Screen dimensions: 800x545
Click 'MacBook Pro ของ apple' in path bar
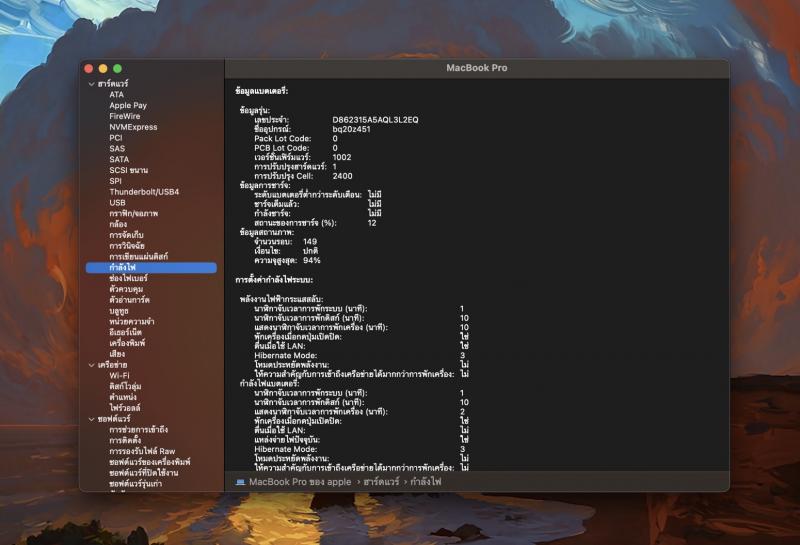300,482
